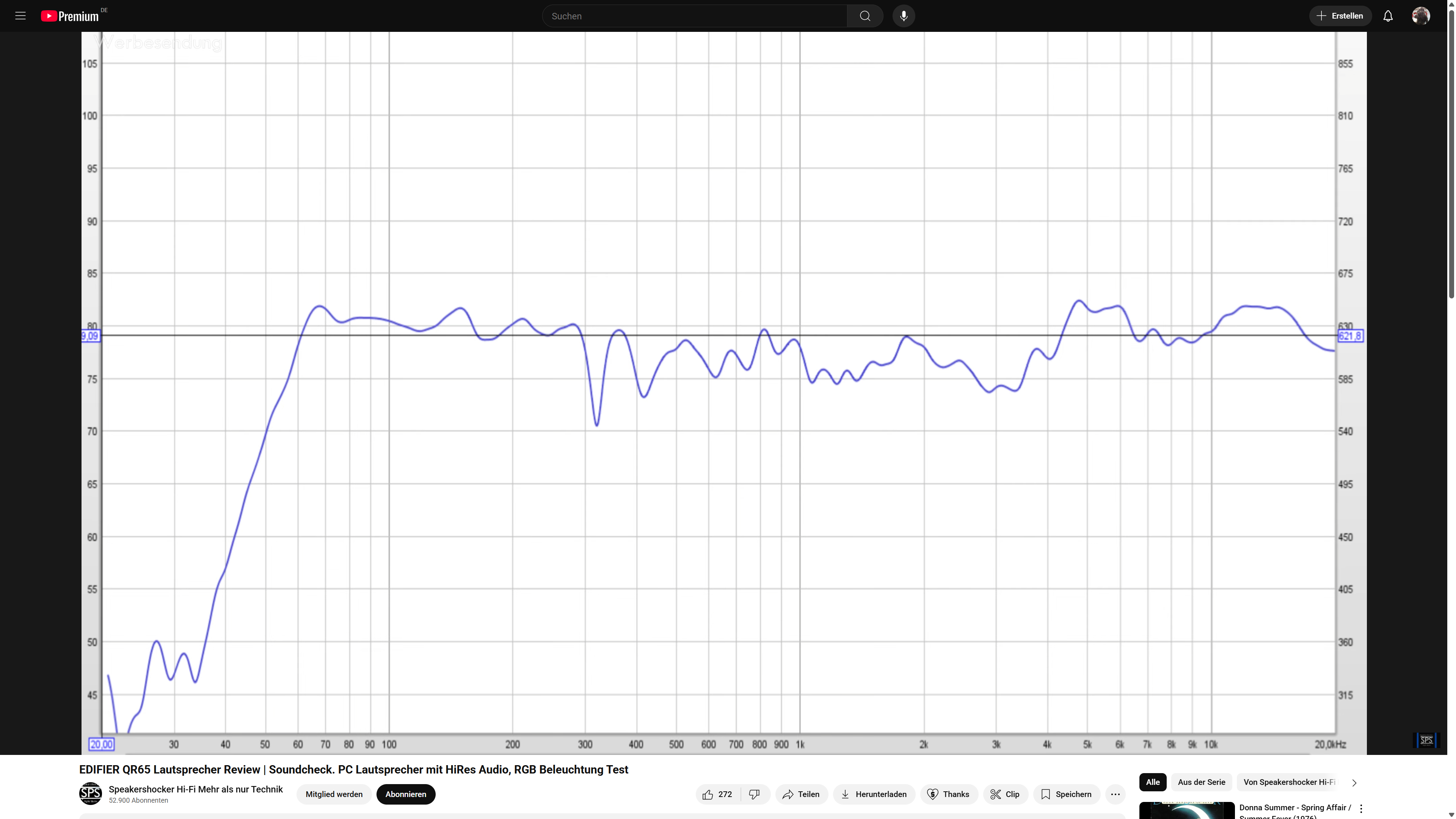Open the Speakershocker channel avatar
The width and height of the screenshot is (1456, 819).
point(91,794)
